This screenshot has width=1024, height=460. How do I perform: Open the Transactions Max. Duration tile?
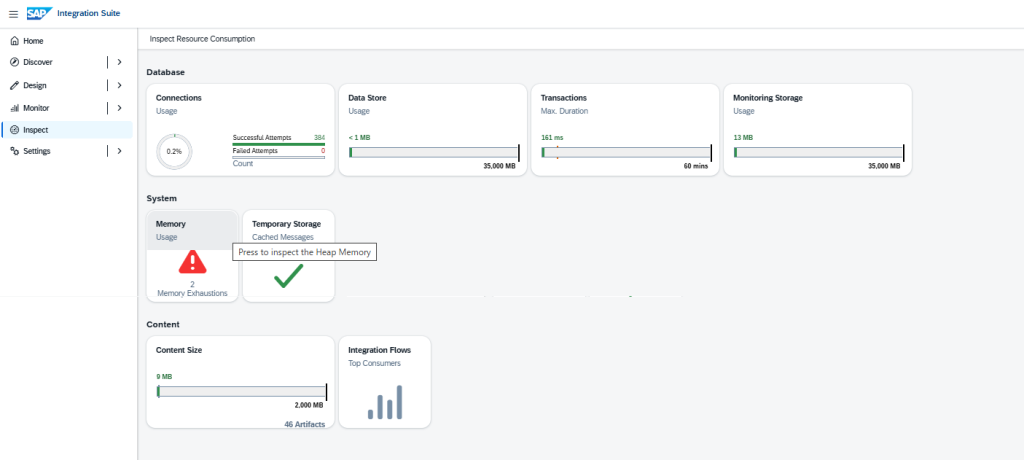[x=625, y=129]
